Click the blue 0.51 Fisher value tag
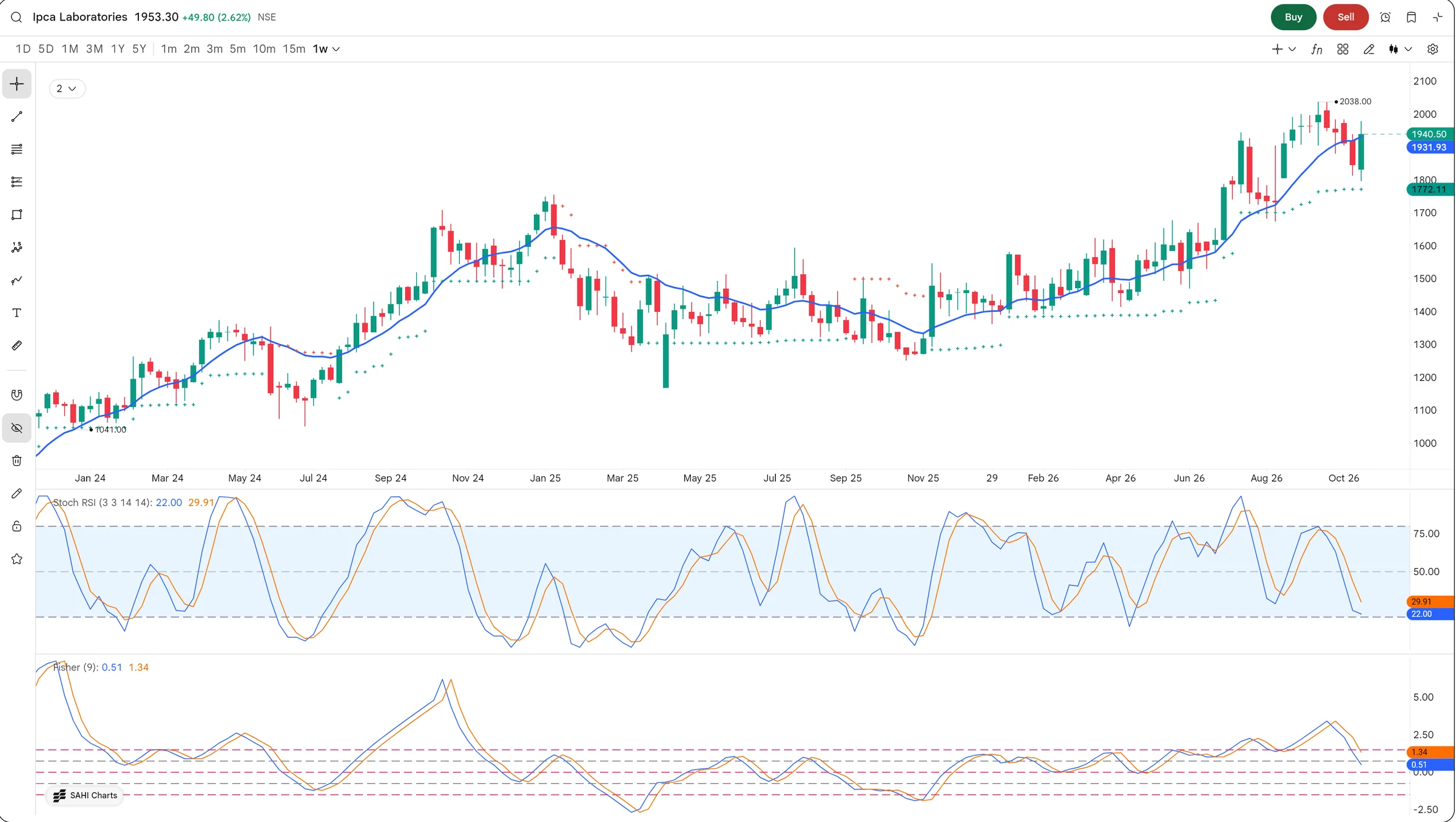Image resolution: width=1456 pixels, height=822 pixels. pyautogui.click(x=1429, y=765)
